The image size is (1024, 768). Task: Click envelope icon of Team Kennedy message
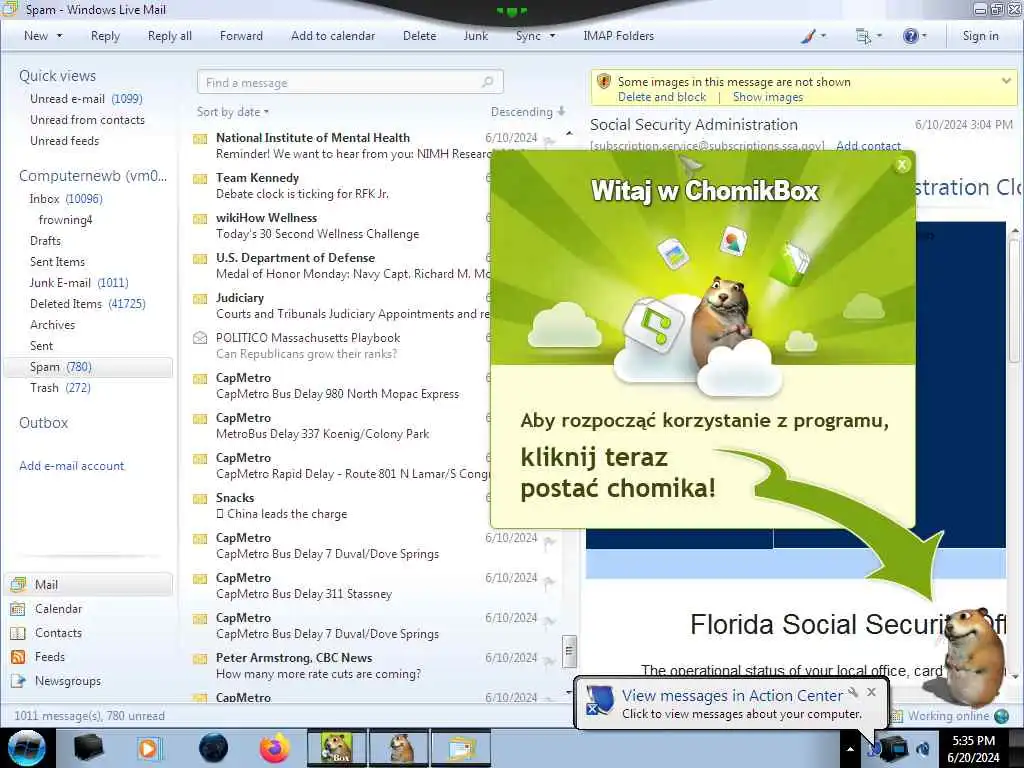pos(200,178)
